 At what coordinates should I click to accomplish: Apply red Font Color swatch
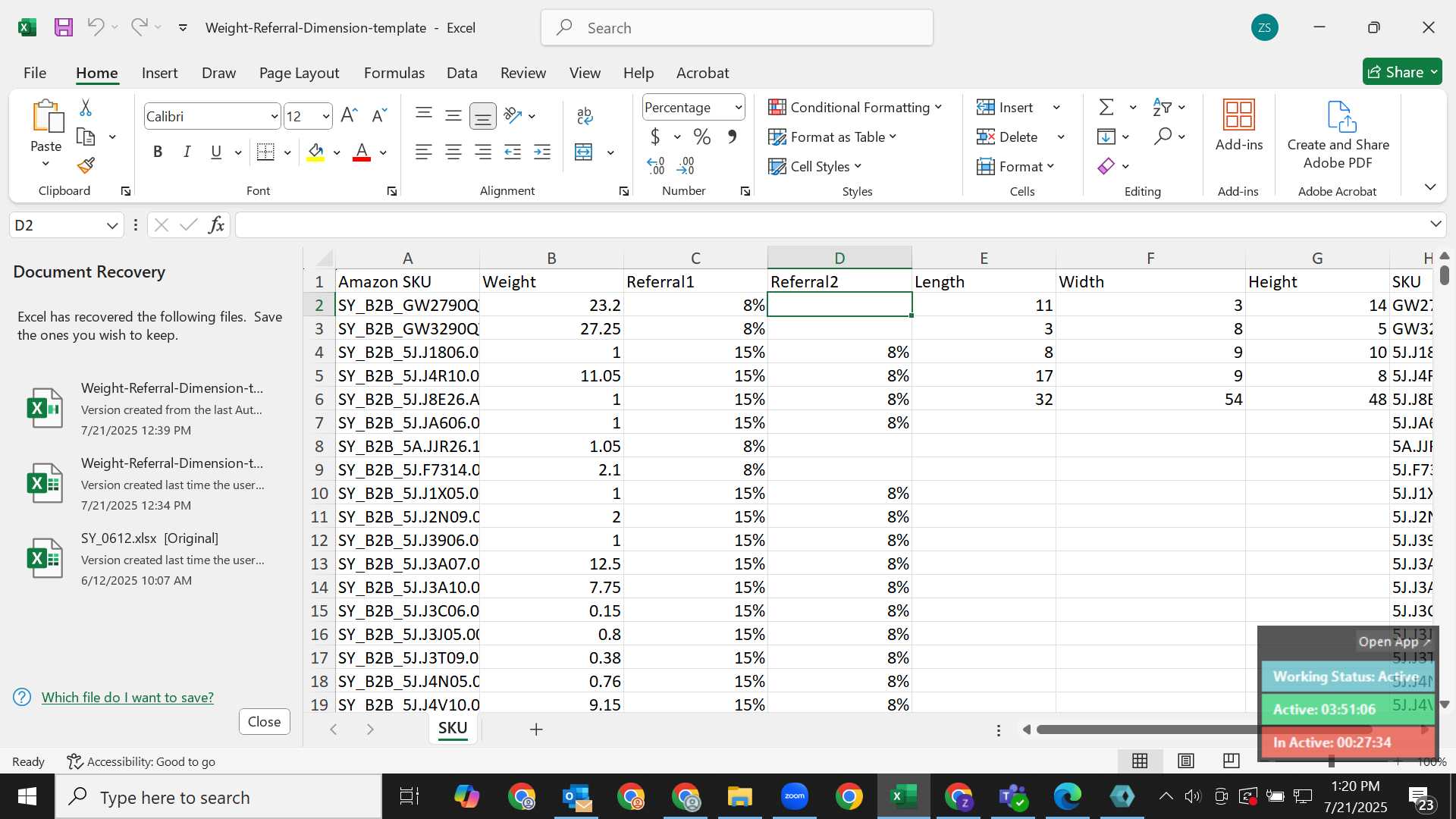362,153
